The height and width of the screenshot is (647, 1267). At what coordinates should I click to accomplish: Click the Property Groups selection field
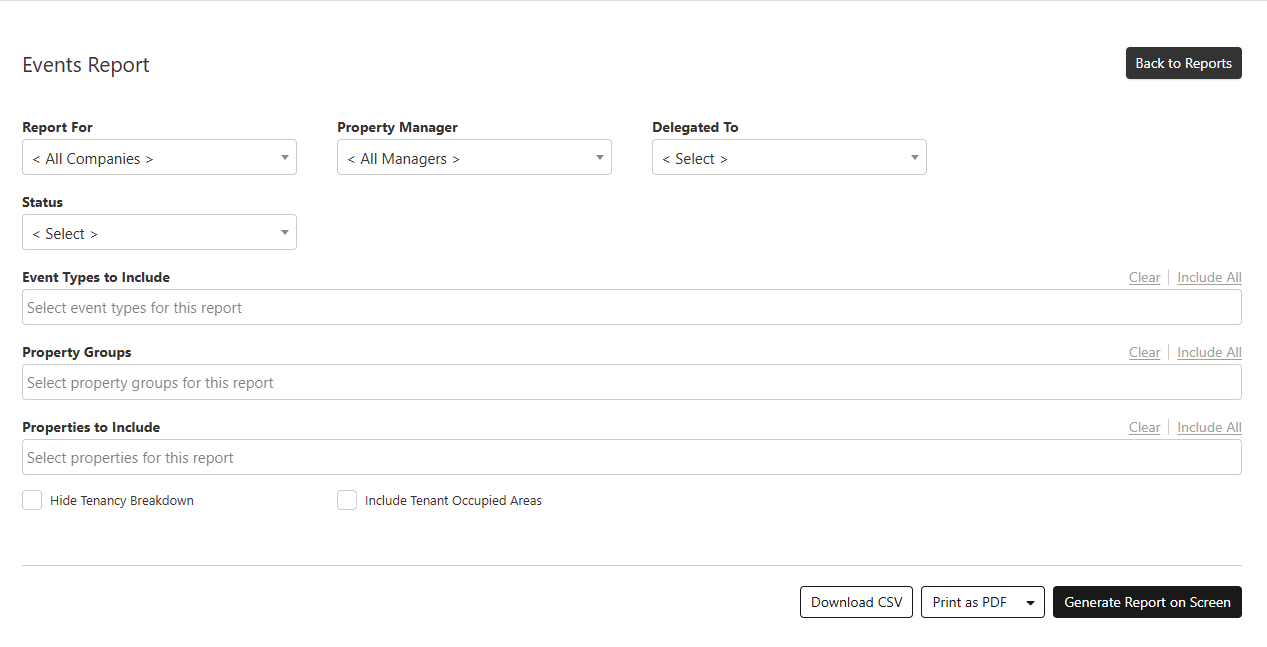pyautogui.click(x=631, y=383)
